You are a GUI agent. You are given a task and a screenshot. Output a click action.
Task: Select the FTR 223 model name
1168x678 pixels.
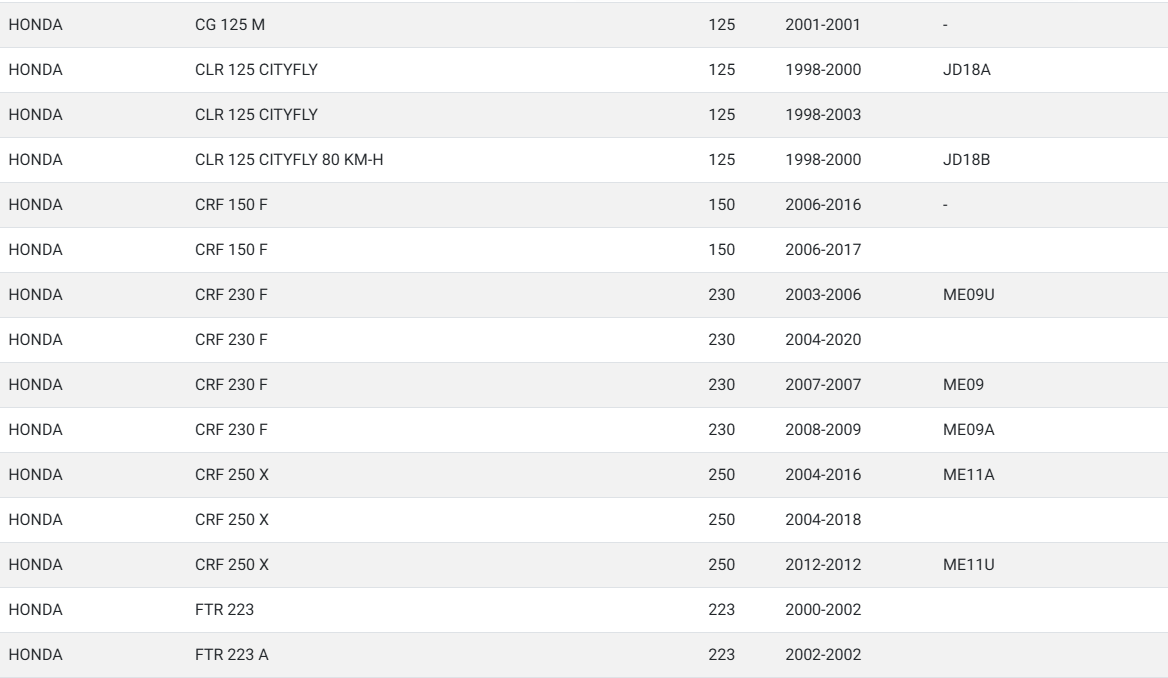pyautogui.click(x=224, y=609)
